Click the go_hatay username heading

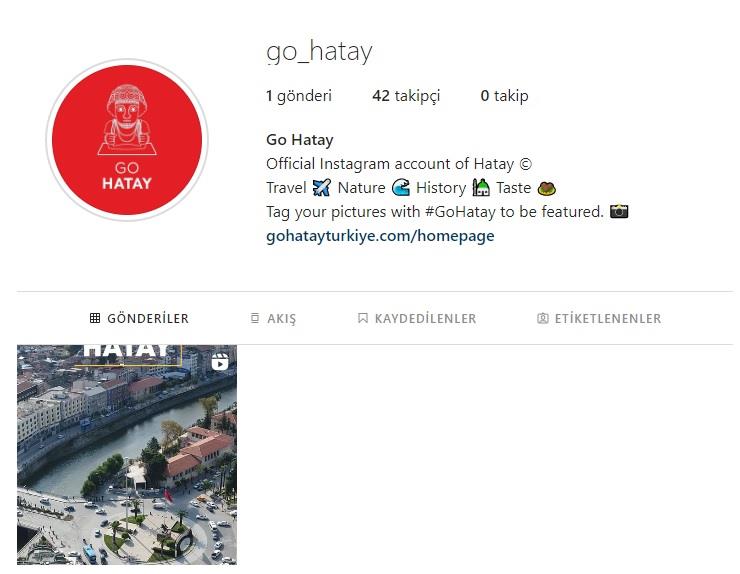pyautogui.click(x=320, y=51)
